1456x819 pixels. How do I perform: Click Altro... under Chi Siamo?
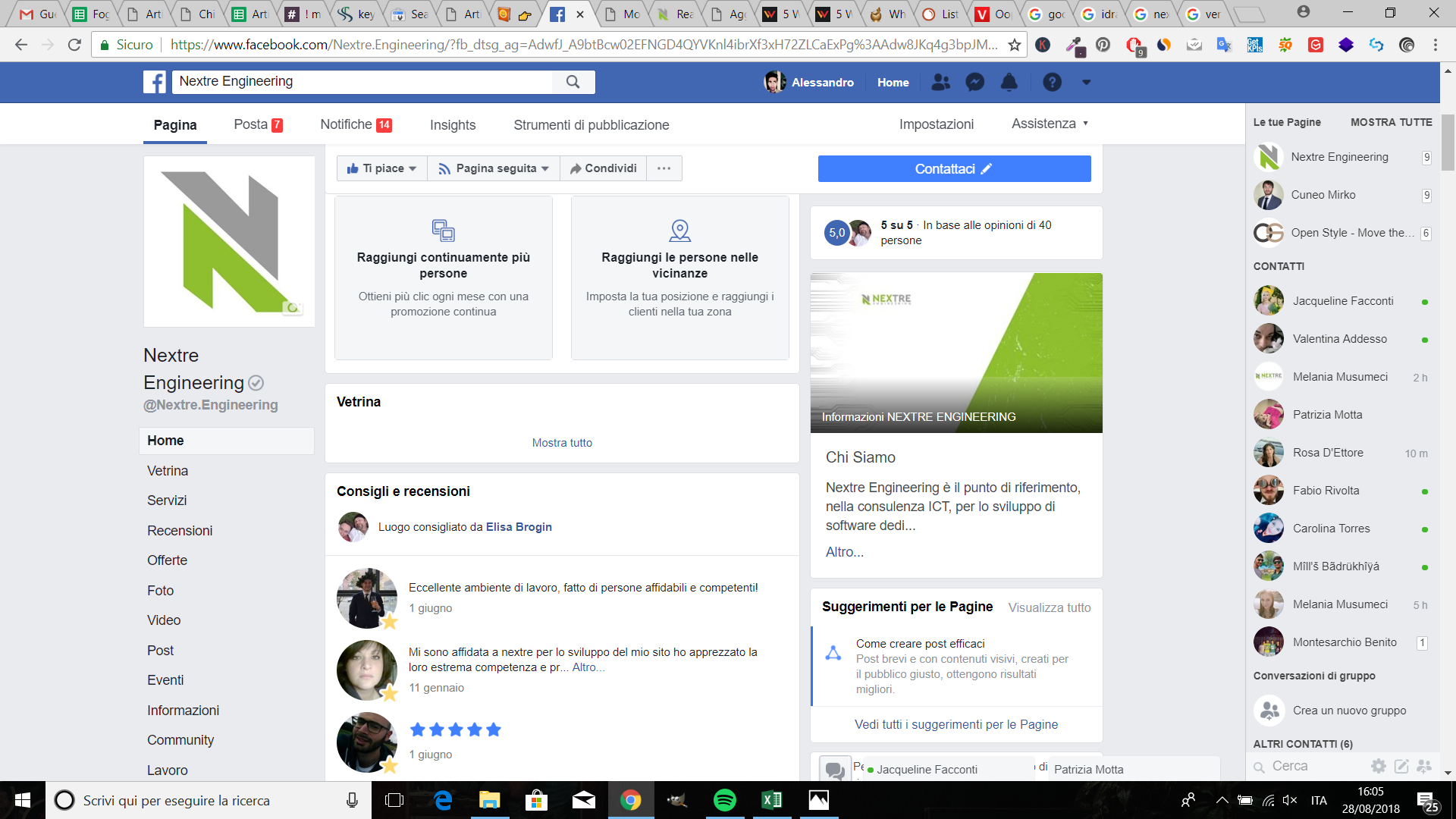845,552
